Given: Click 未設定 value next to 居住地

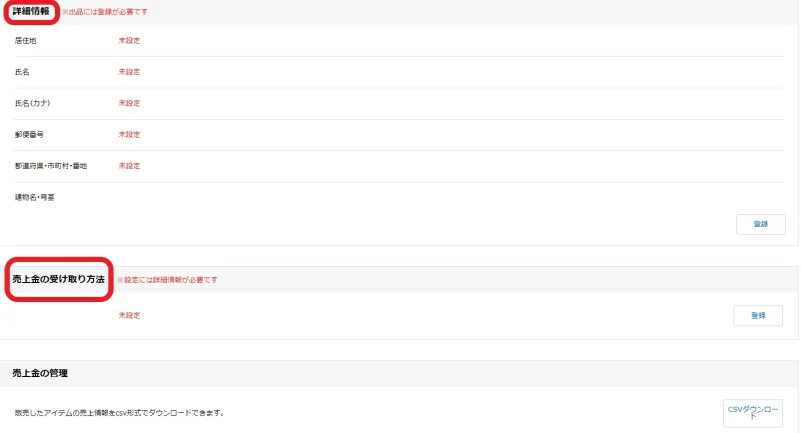Looking at the screenshot, I should coord(129,41).
